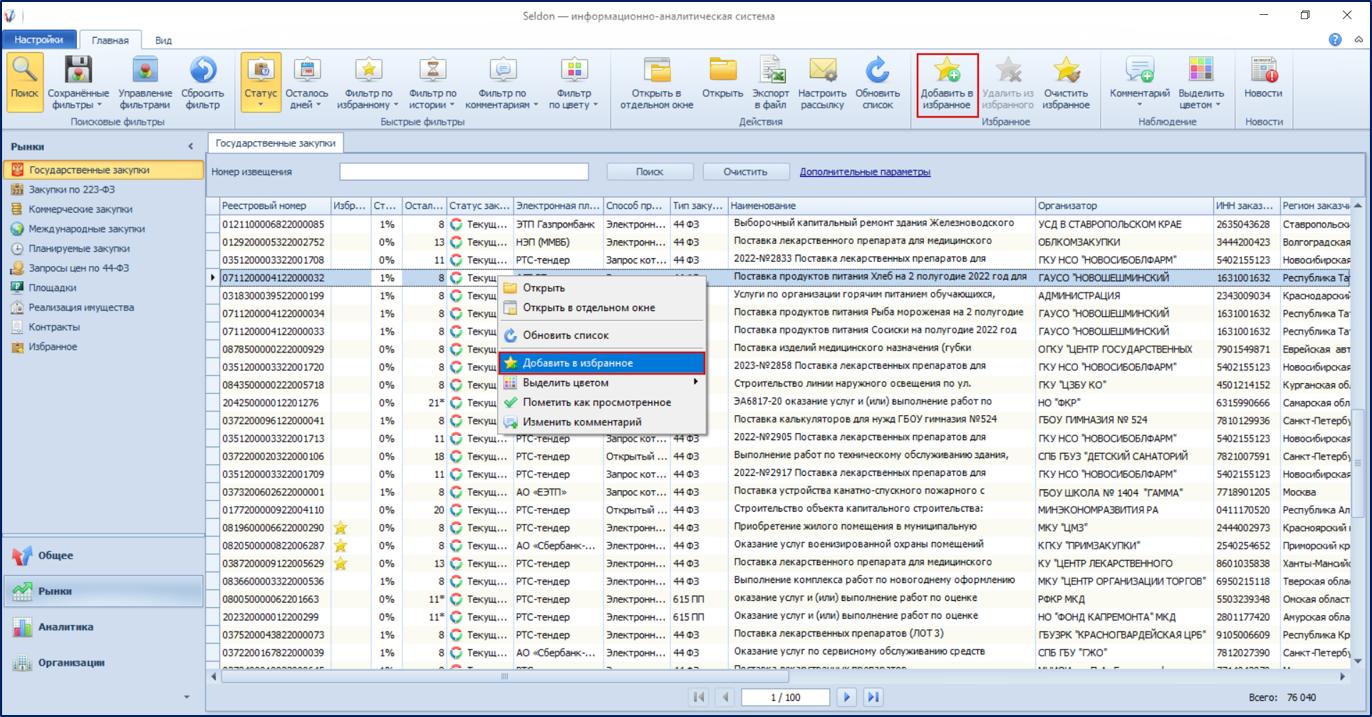Open the Рынки navigation section
Screen dimensions: 1372x717
pyautogui.click(x=103, y=591)
